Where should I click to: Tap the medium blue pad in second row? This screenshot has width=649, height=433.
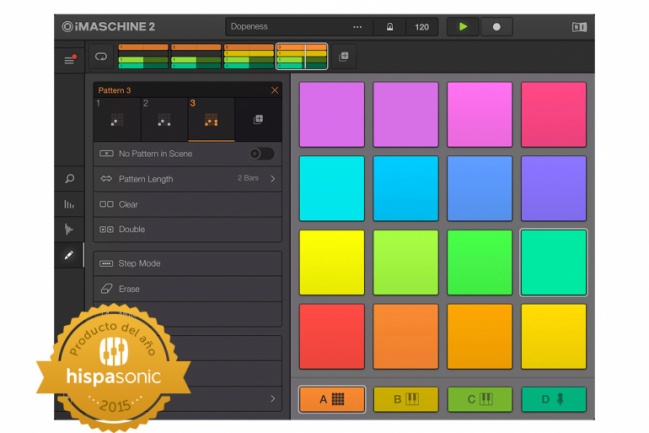point(480,188)
